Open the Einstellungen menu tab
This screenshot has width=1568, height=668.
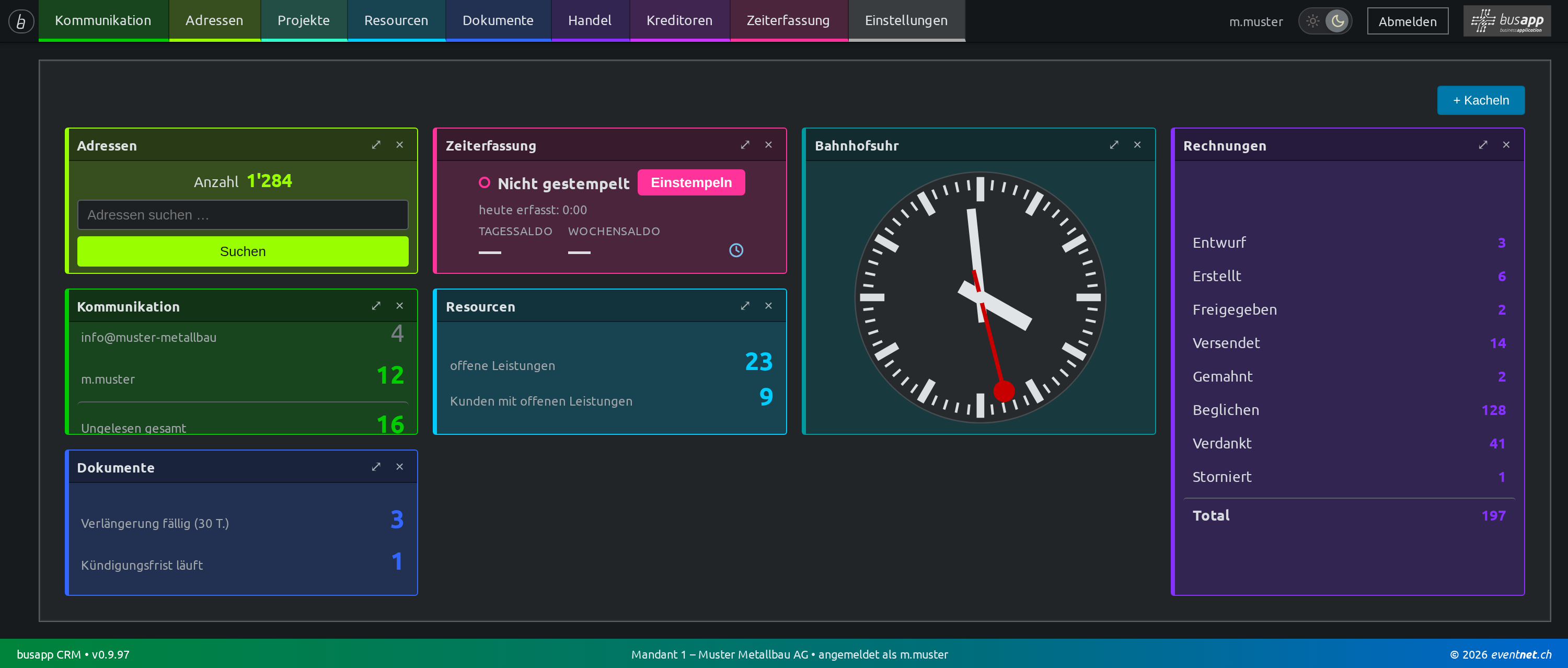906,21
